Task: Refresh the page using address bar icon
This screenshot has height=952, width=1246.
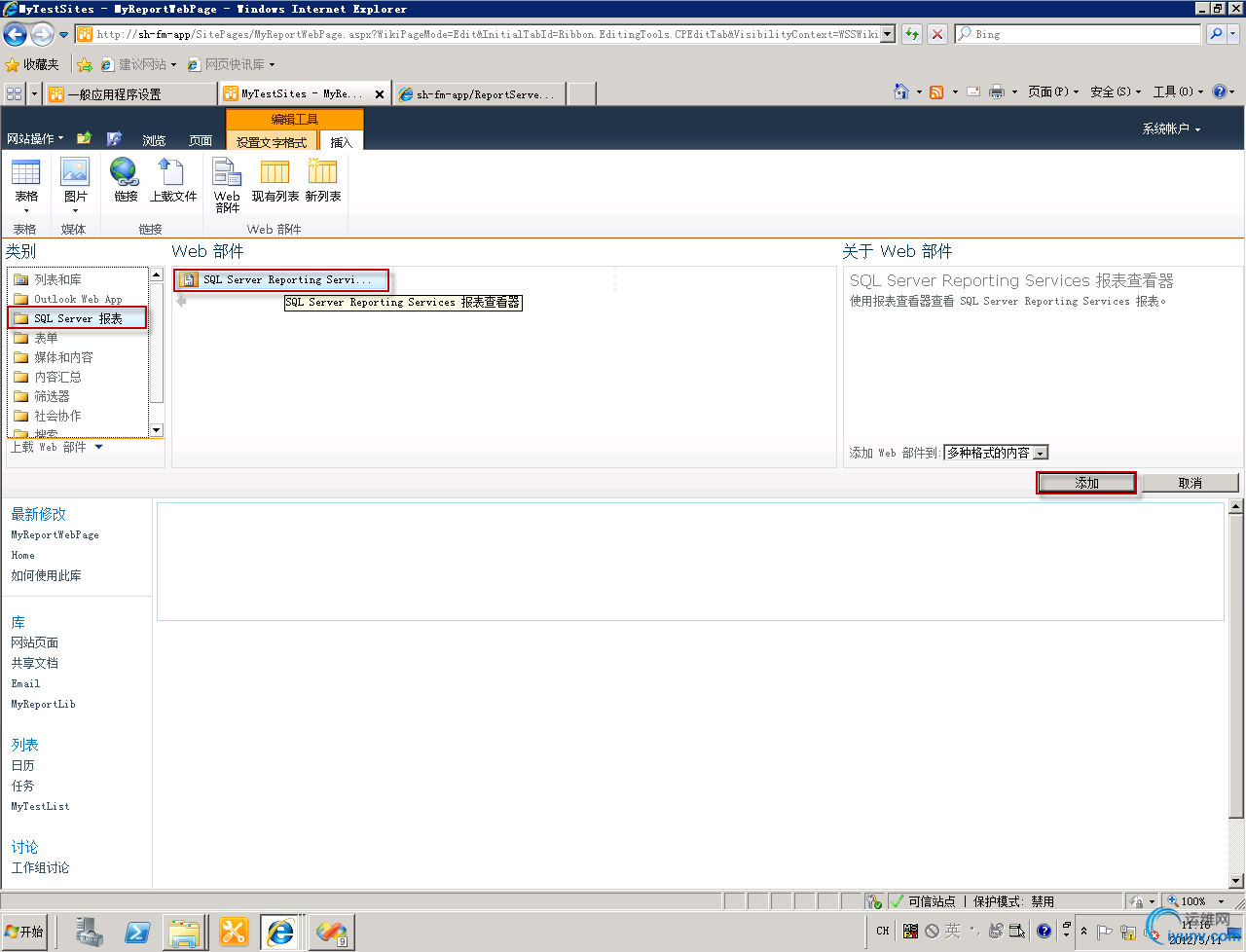Action: click(x=912, y=34)
